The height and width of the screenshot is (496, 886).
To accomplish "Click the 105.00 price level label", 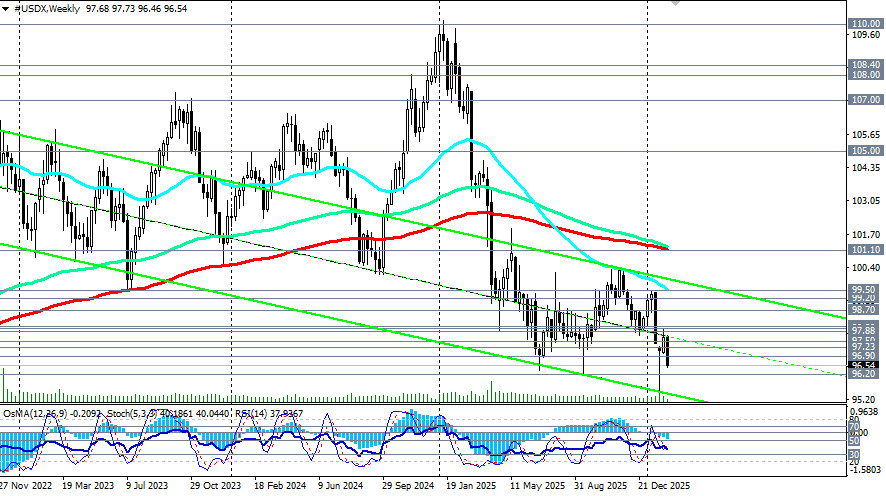I will pos(866,150).
